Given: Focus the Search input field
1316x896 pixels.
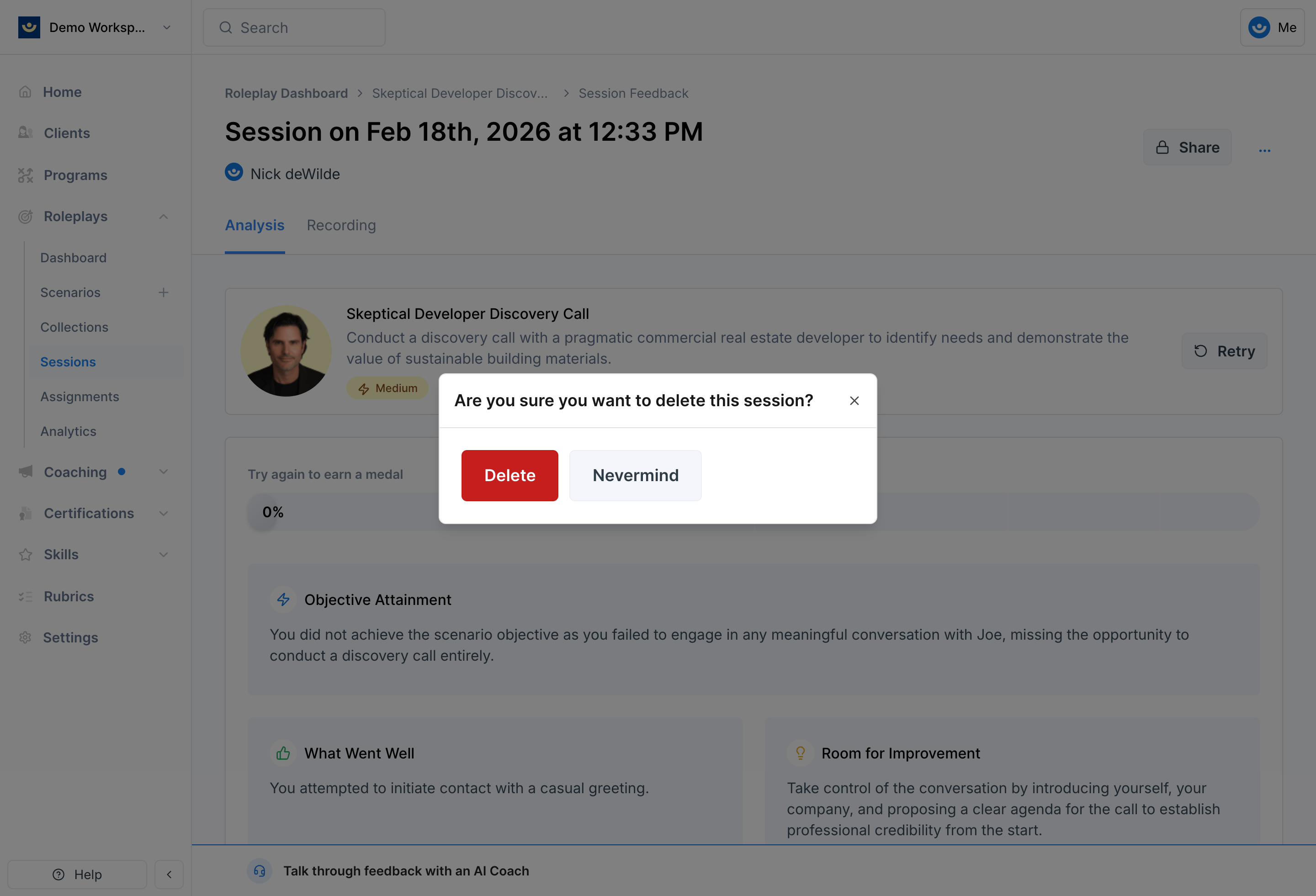Looking at the screenshot, I should pyautogui.click(x=294, y=27).
